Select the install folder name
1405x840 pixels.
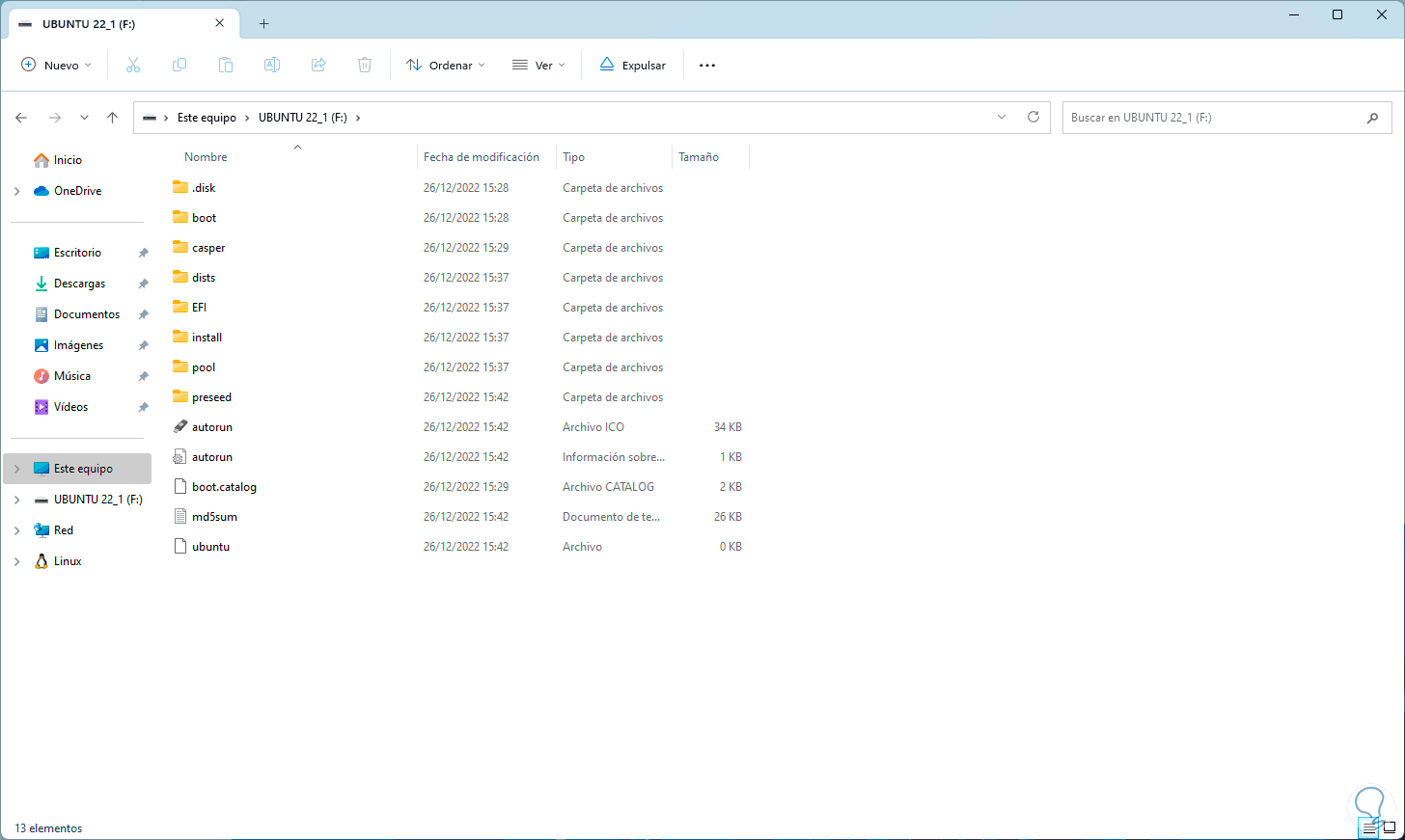pyautogui.click(x=207, y=338)
